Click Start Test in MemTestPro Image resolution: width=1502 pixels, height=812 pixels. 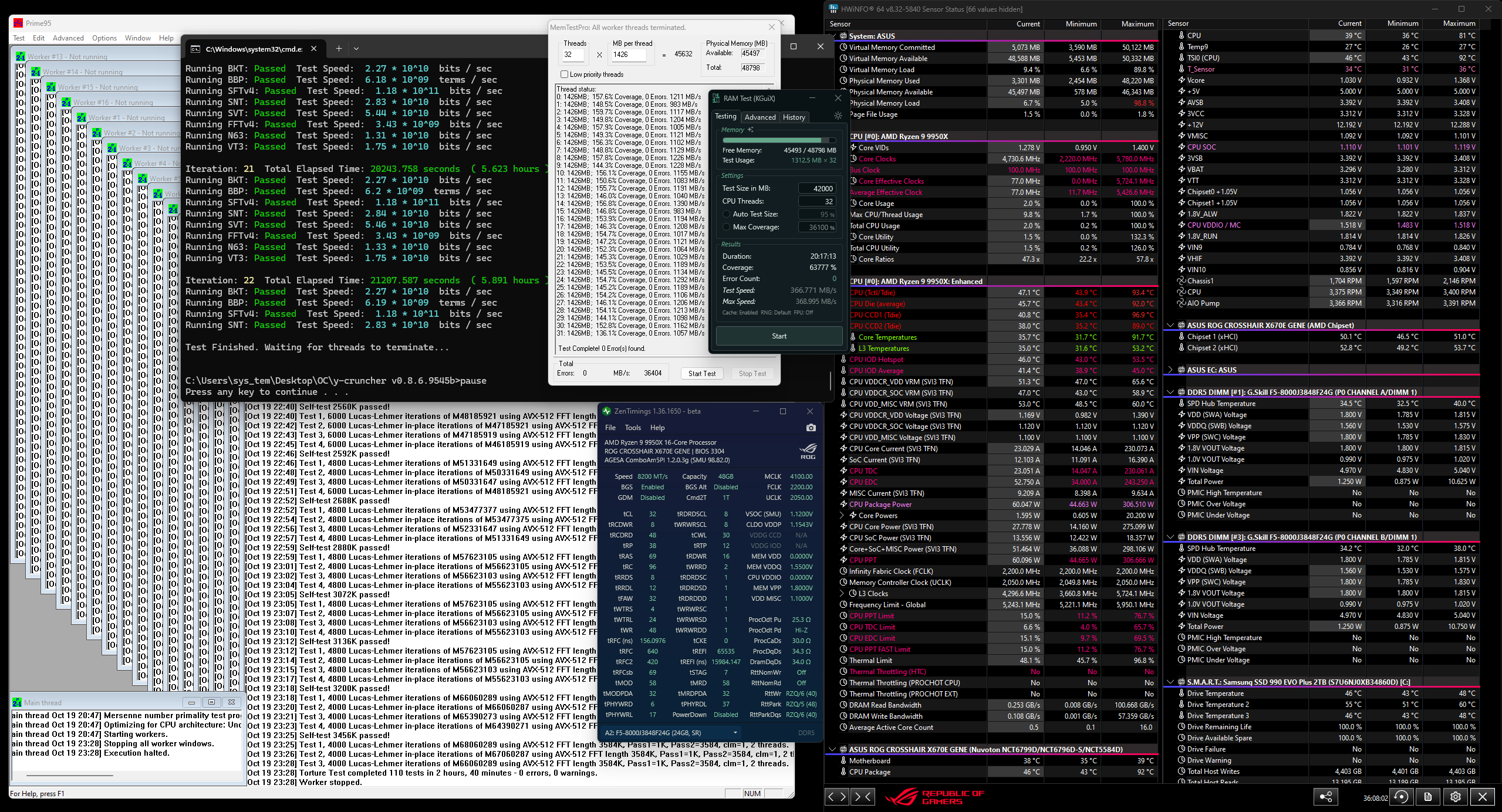702,374
